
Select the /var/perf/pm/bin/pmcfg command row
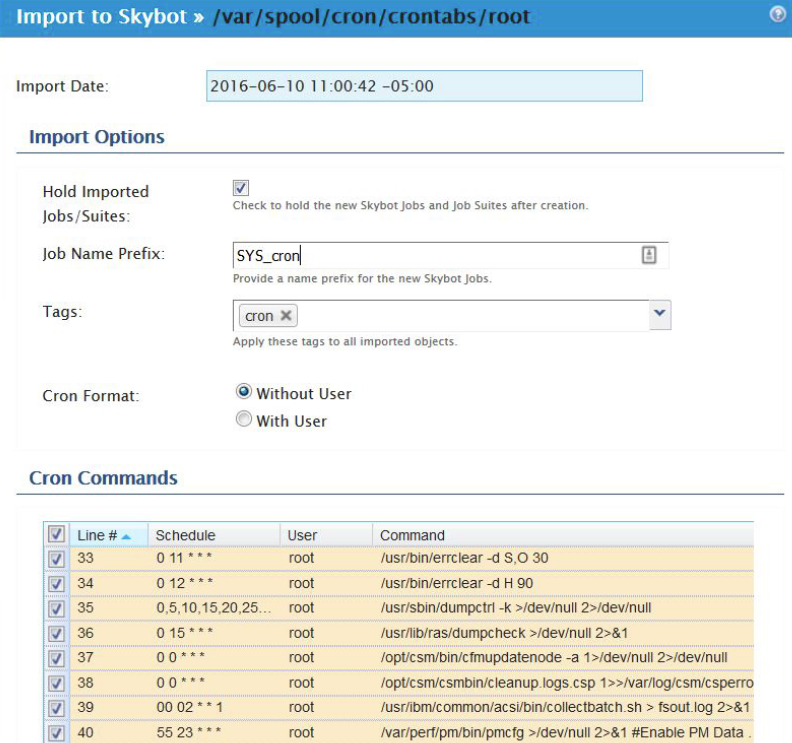(x=399, y=732)
